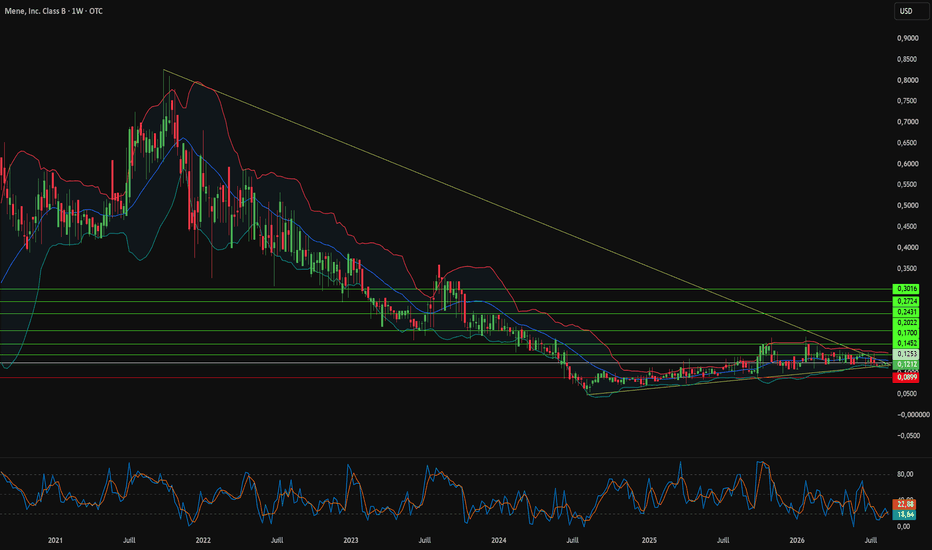
Task: Click the red 0,0899 price level label
Action: point(906,377)
